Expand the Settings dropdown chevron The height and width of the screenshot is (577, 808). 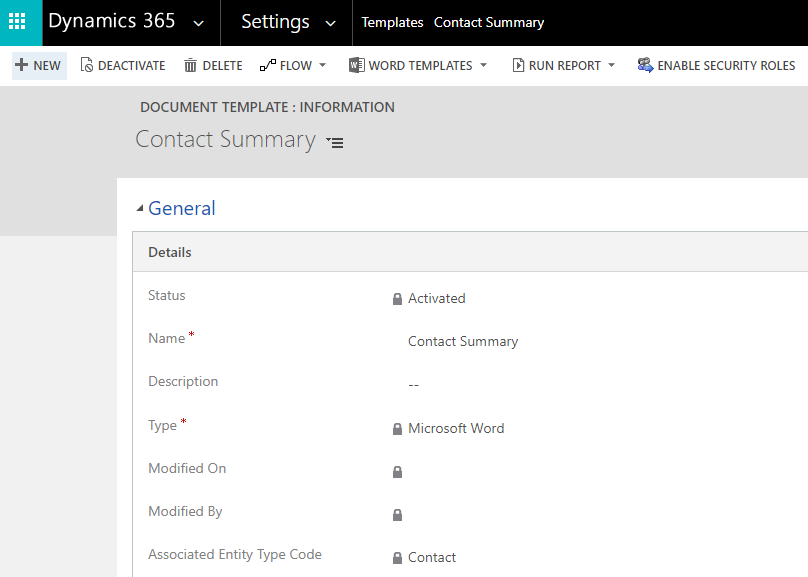click(x=331, y=23)
